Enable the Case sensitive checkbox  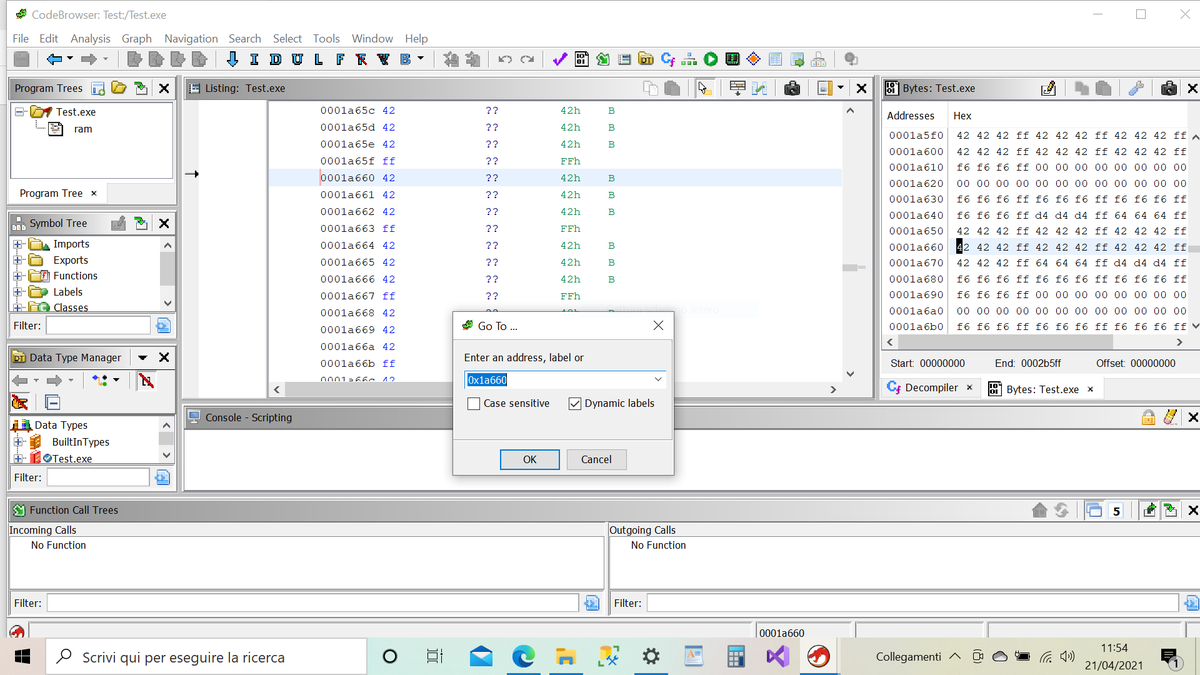tap(474, 402)
